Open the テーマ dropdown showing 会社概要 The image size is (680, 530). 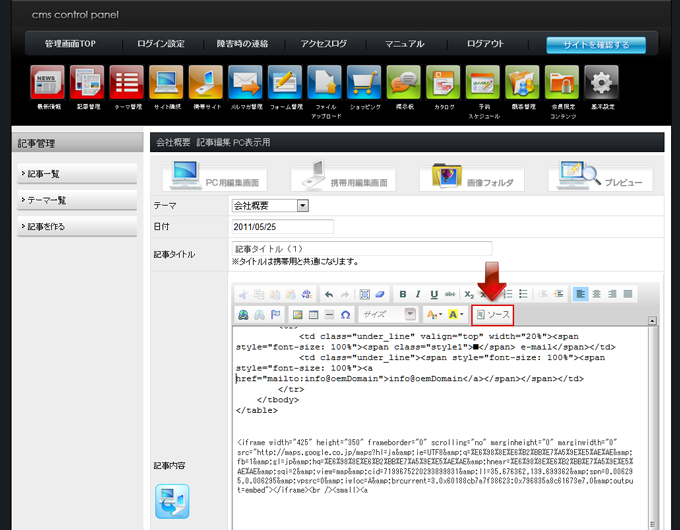[x=270, y=206]
